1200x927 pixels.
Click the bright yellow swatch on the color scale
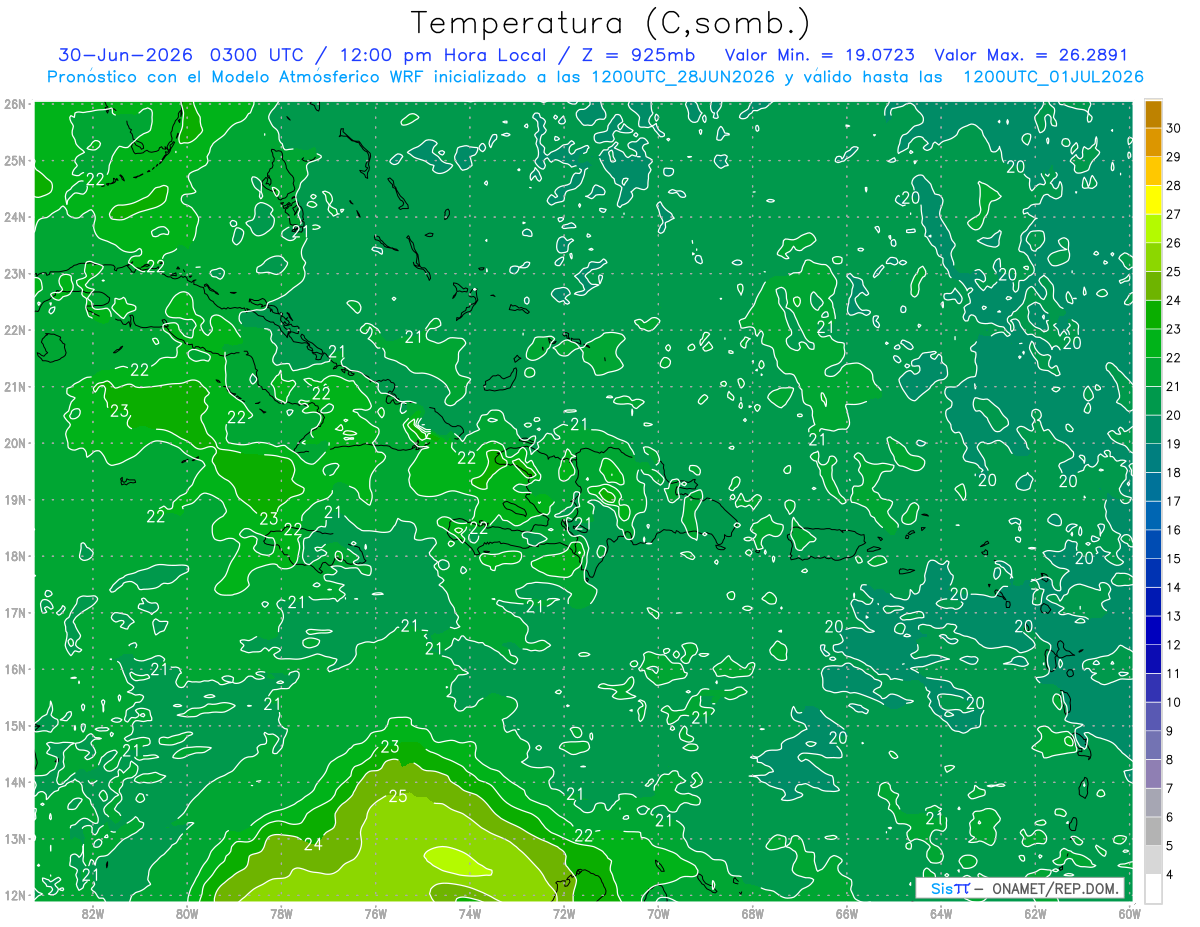point(1153,201)
